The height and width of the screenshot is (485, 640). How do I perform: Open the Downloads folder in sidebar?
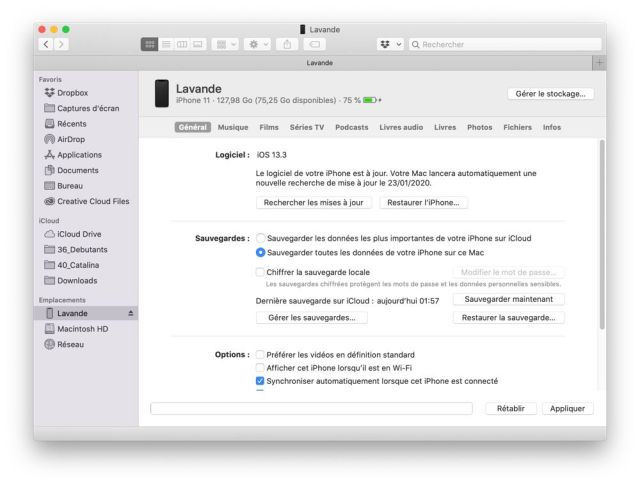pyautogui.click(x=71, y=280)
